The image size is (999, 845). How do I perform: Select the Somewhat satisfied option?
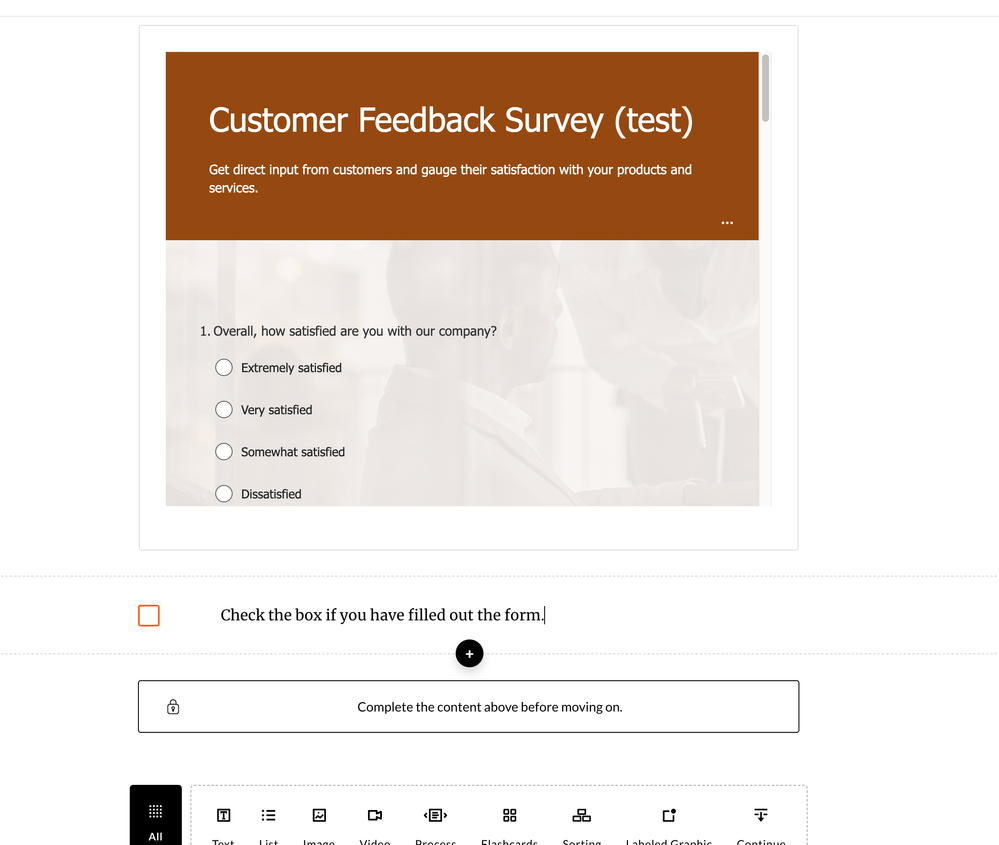coord(224,452)
